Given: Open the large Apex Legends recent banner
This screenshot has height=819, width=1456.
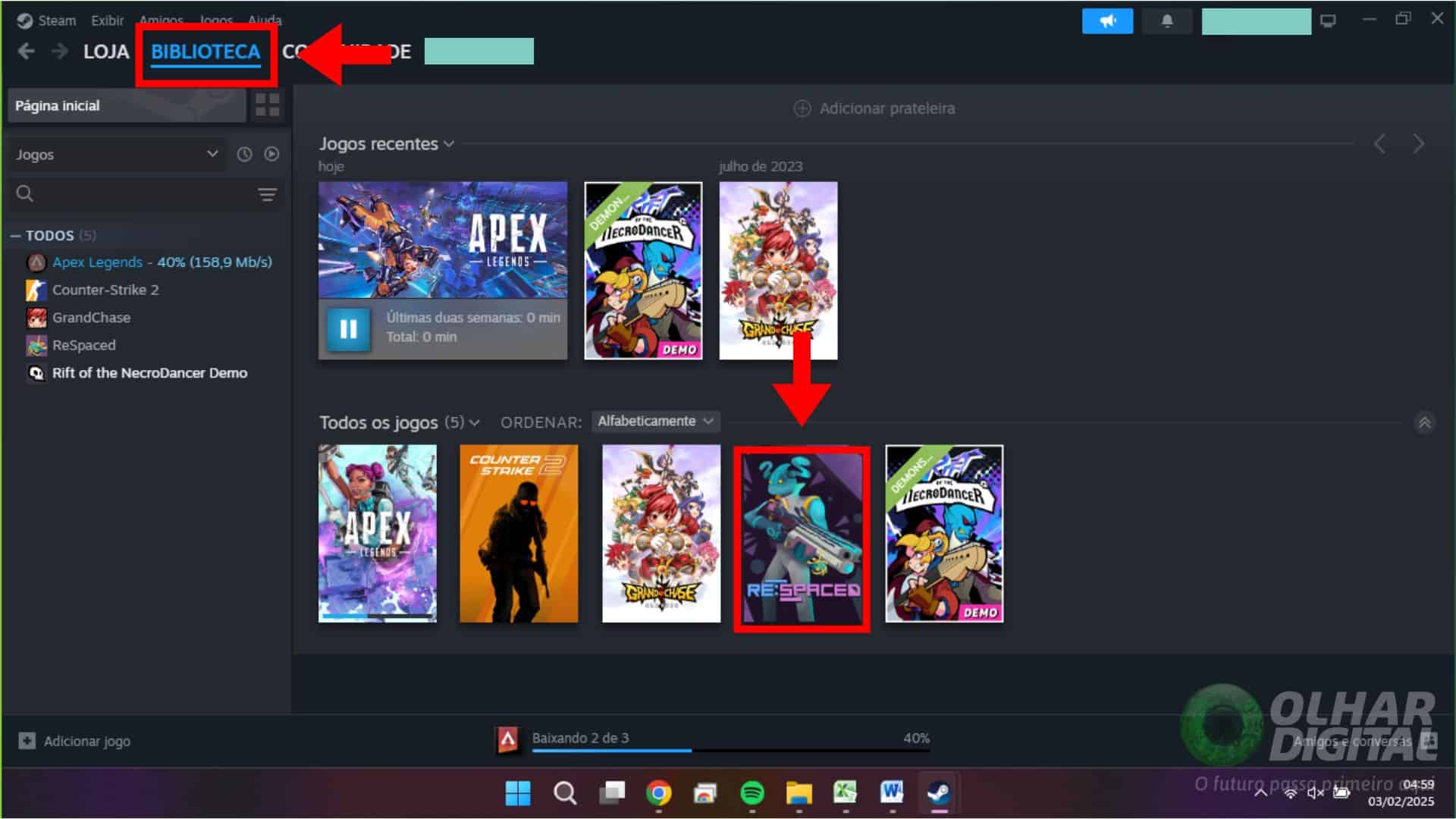Looking at the screenshot, I should point(443,240).
